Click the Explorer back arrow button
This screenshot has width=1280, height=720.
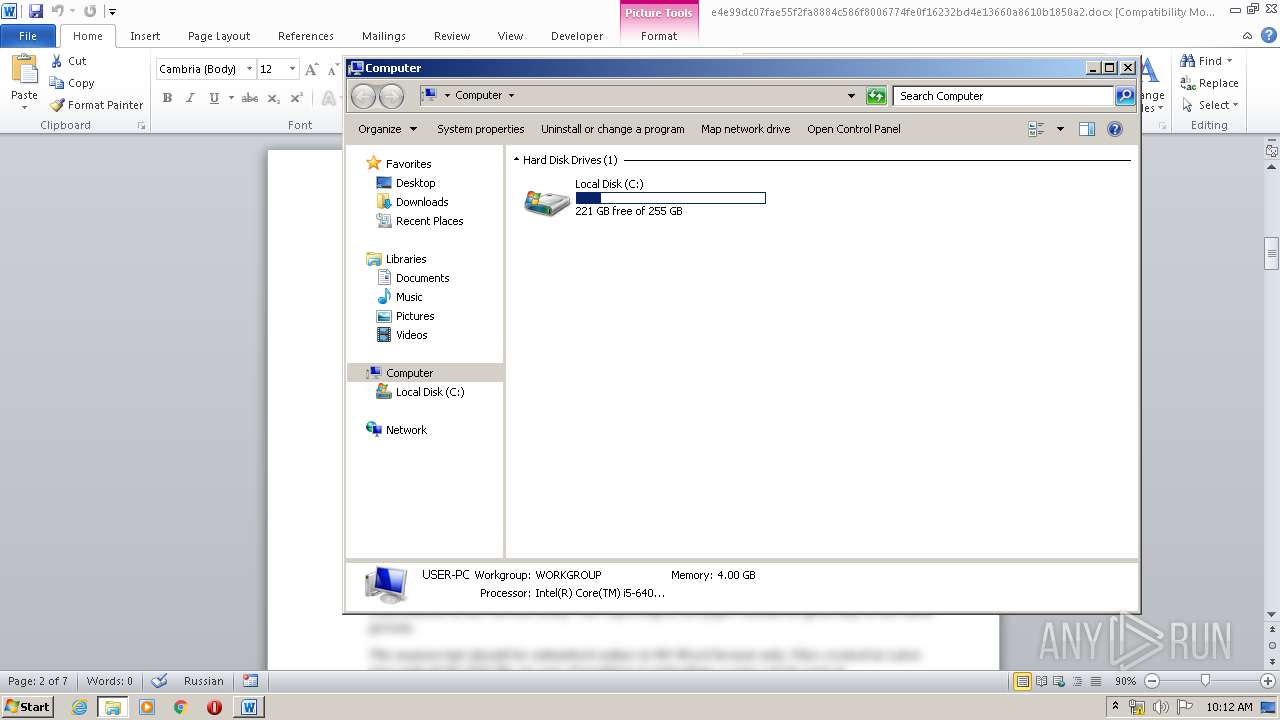coord(363,96)
